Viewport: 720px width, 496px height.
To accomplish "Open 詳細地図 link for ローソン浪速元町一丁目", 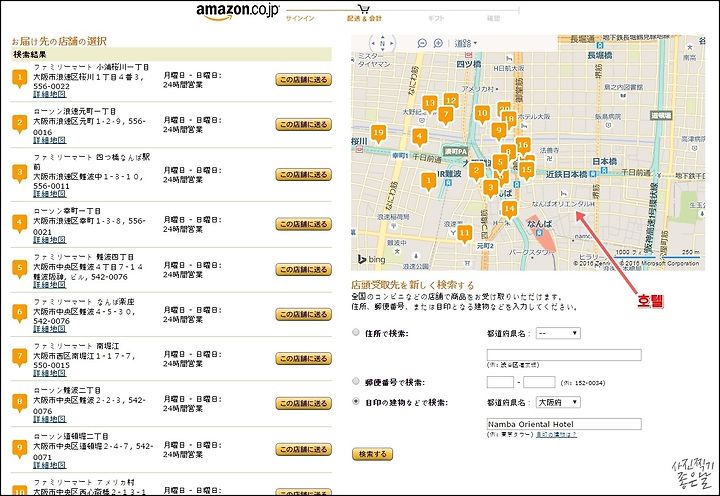I will click(50, 140).
